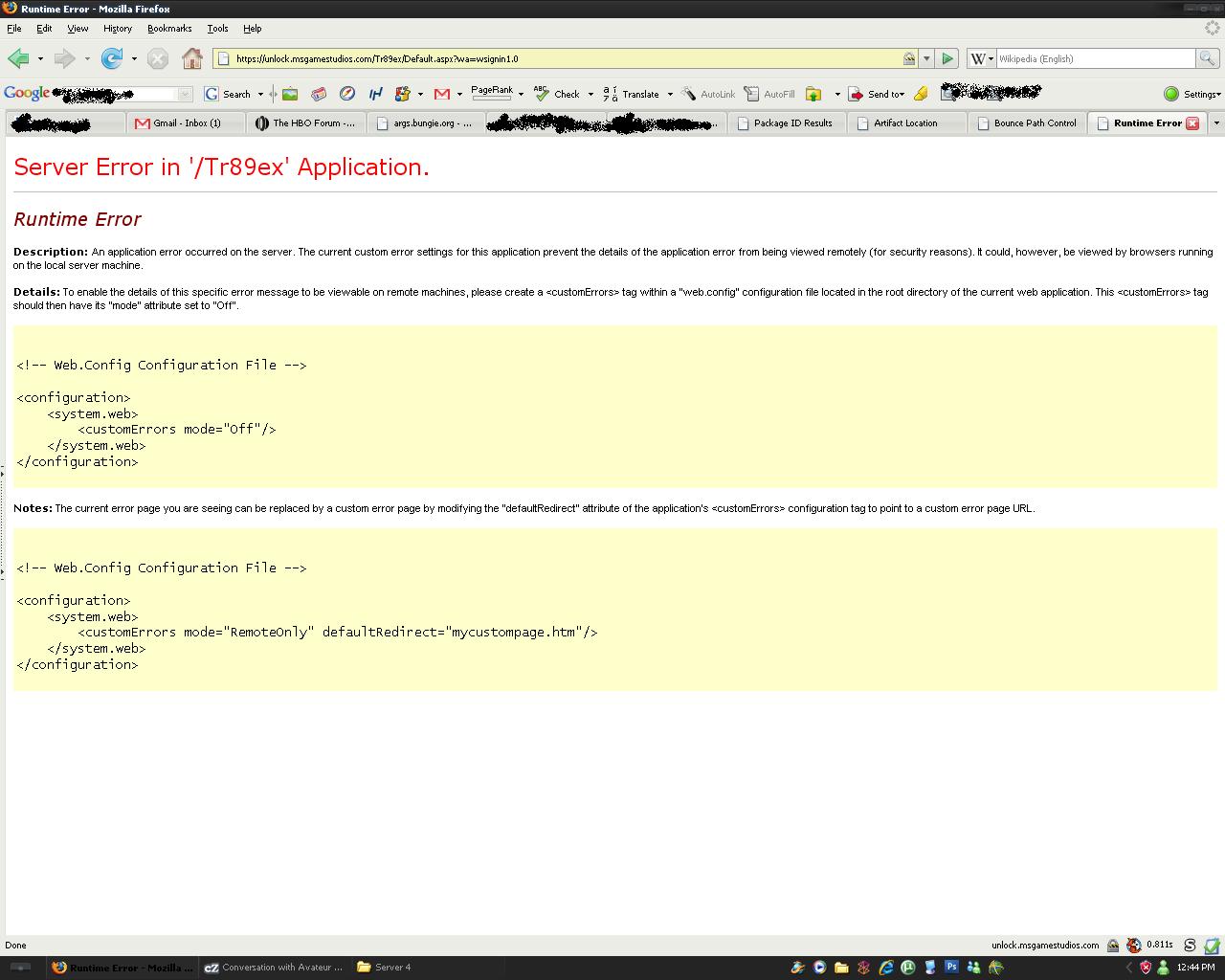Image resolution: width=1225 pixels, height=980 pixels.
Task: Click the NoScript S status icon
Action: click(1190, 946)
